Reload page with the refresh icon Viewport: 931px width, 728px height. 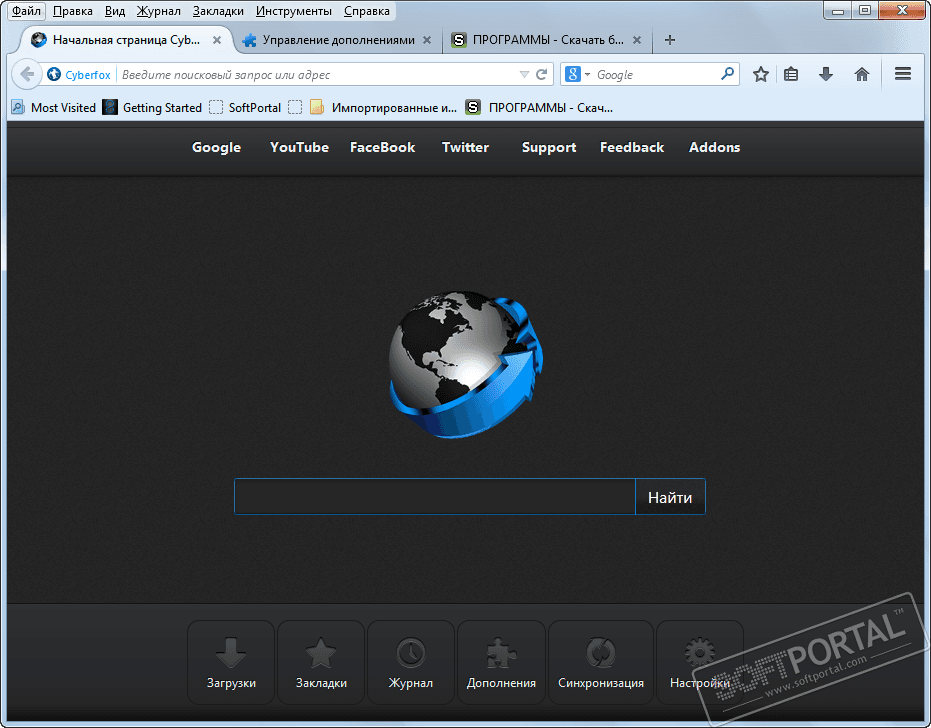click(542, 75)
